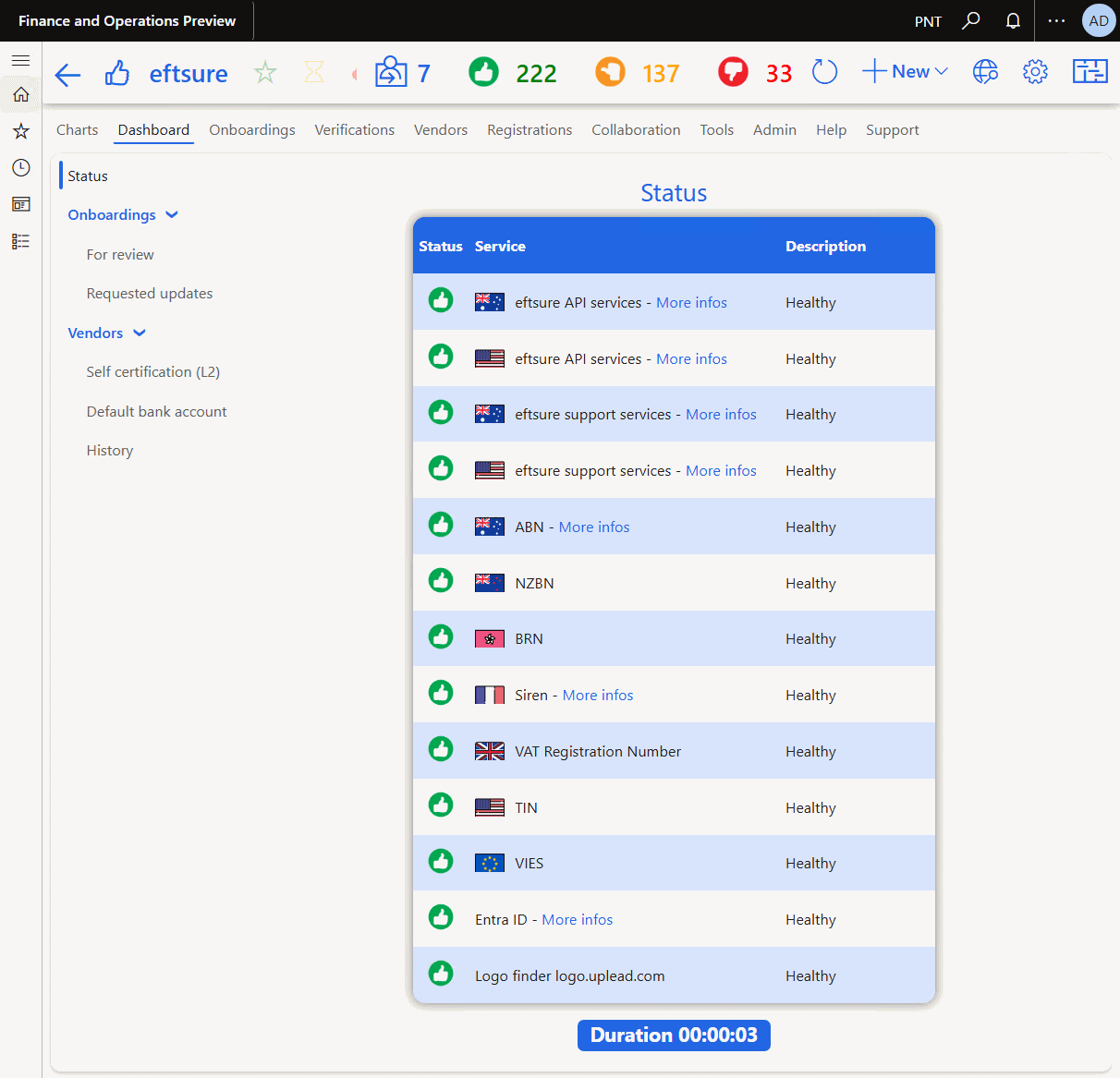Image resolution: width=1120 pixels, height=1078 pixels.
Task: Open the Admin tab
Action: click(x=774, y=130)
